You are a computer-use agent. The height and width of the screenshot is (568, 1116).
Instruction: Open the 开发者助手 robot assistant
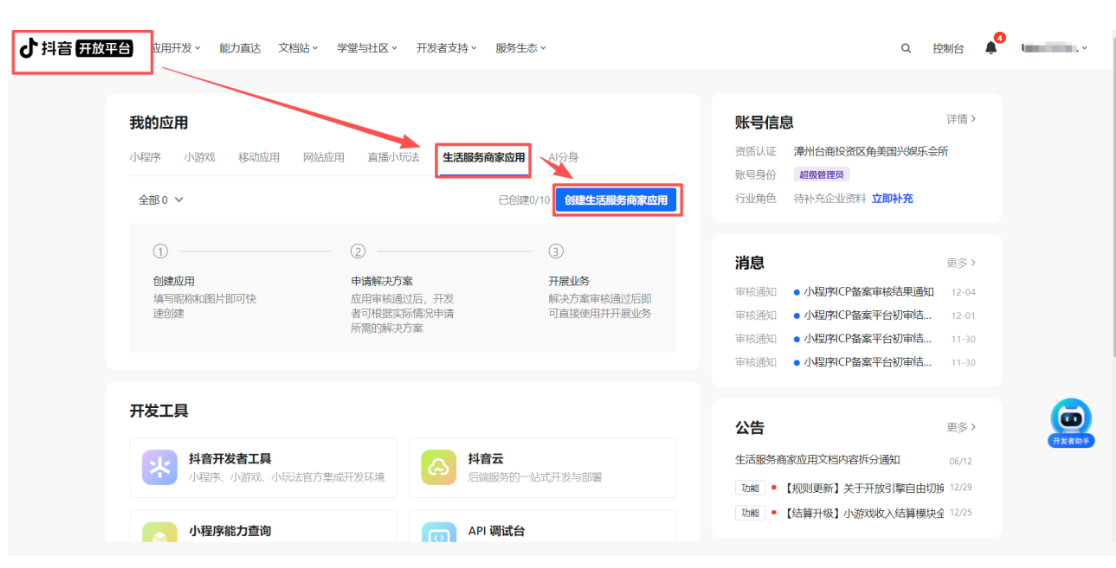[1071, 423]
